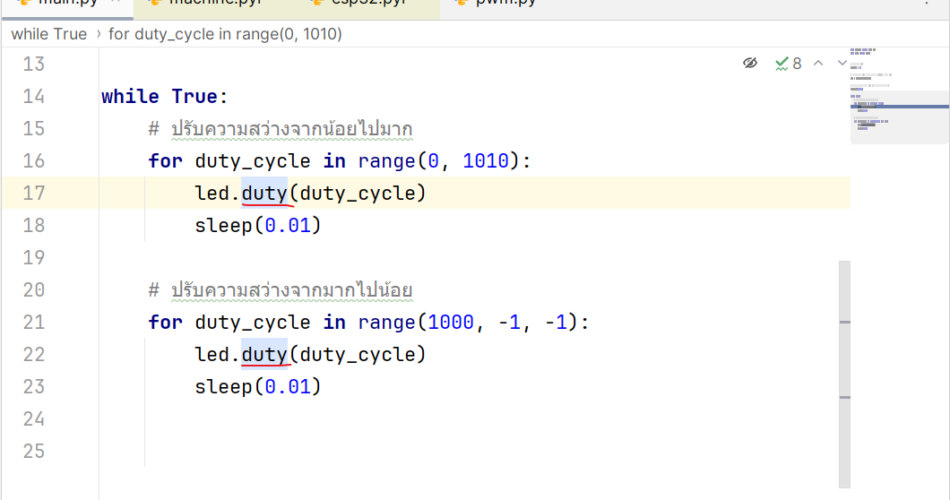Screen dimensions: 950x500
Task: Open the esp32.pyi editor tab
Action: tap(359, 3)
